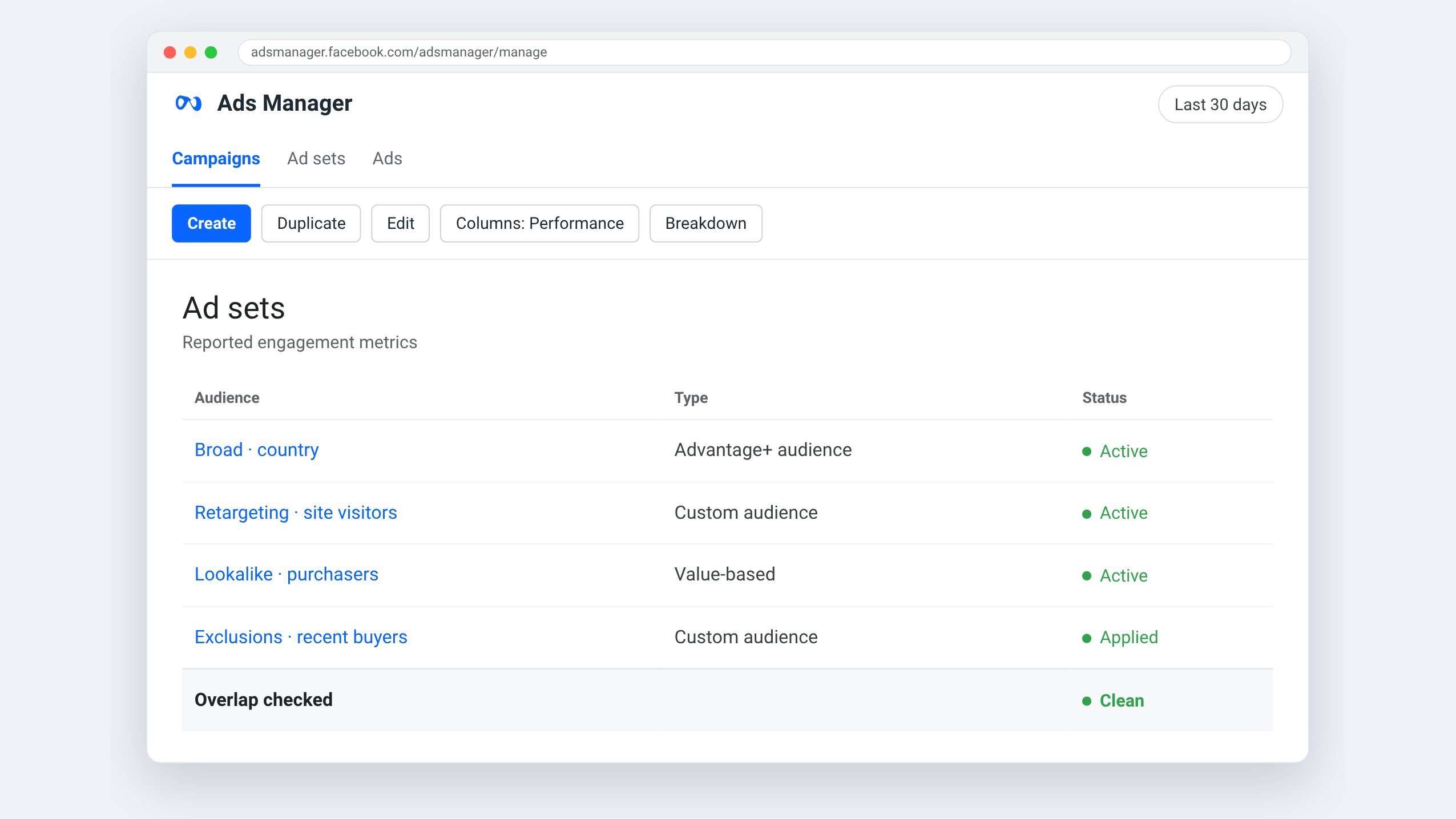
Task: Click the Value-based type cell
Action: 724,574
